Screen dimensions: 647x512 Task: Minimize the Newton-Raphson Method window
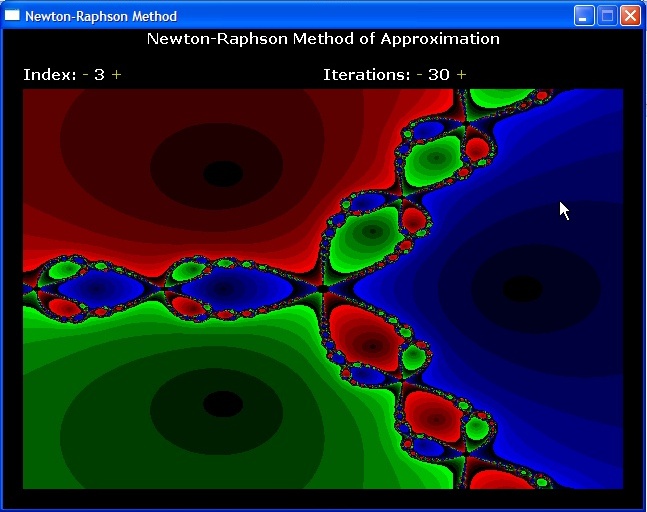pos(583,16)
